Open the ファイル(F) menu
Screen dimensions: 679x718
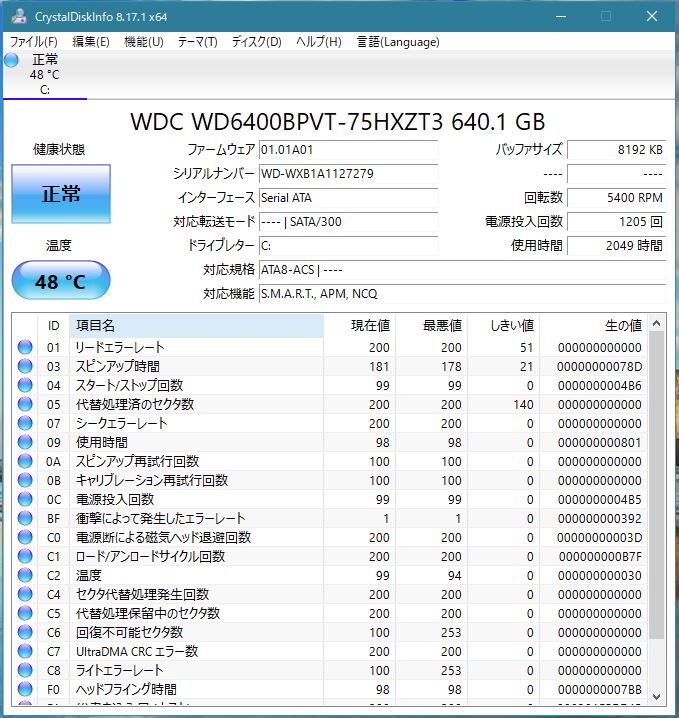point(33,42)
